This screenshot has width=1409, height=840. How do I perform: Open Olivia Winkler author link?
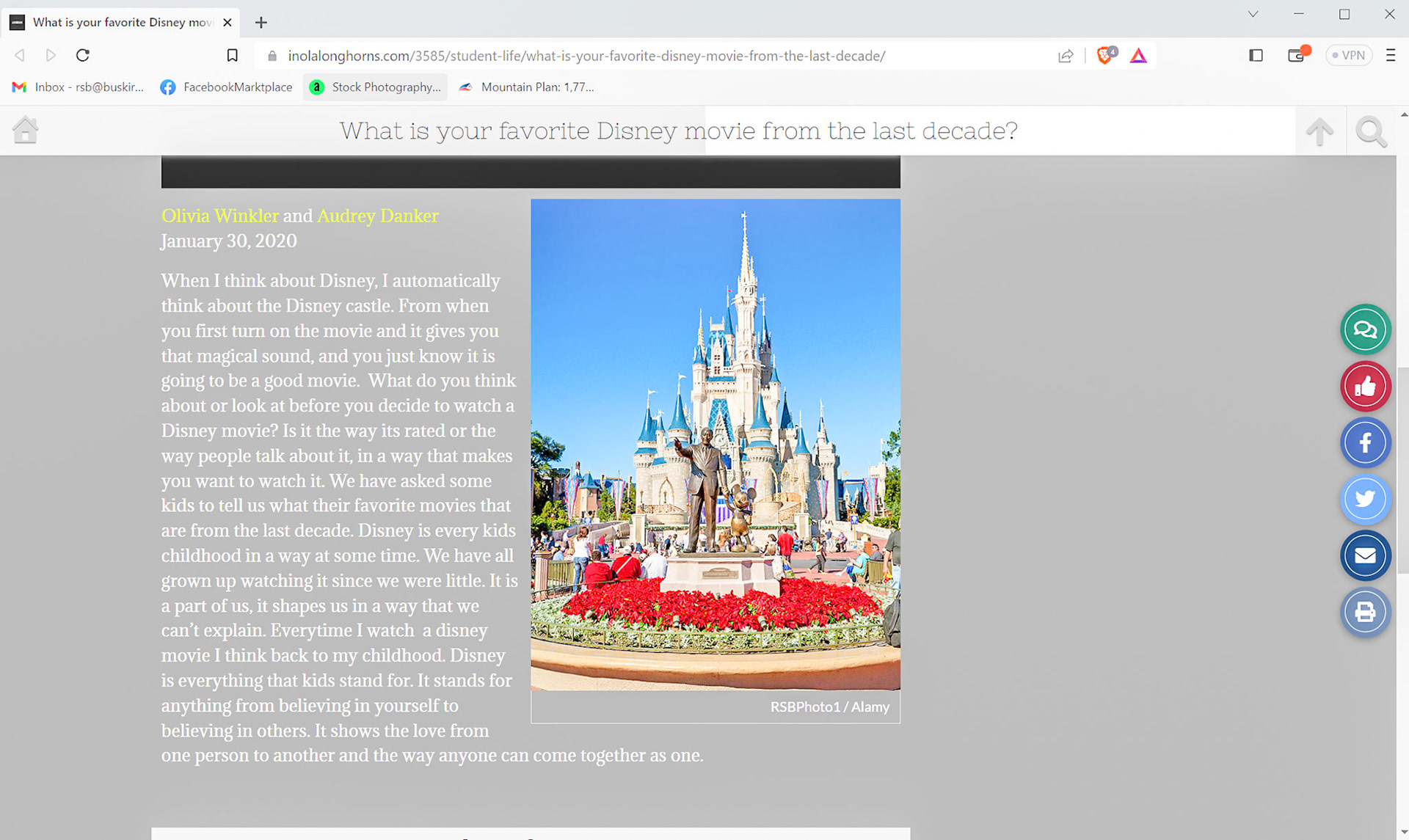[219, 216]
